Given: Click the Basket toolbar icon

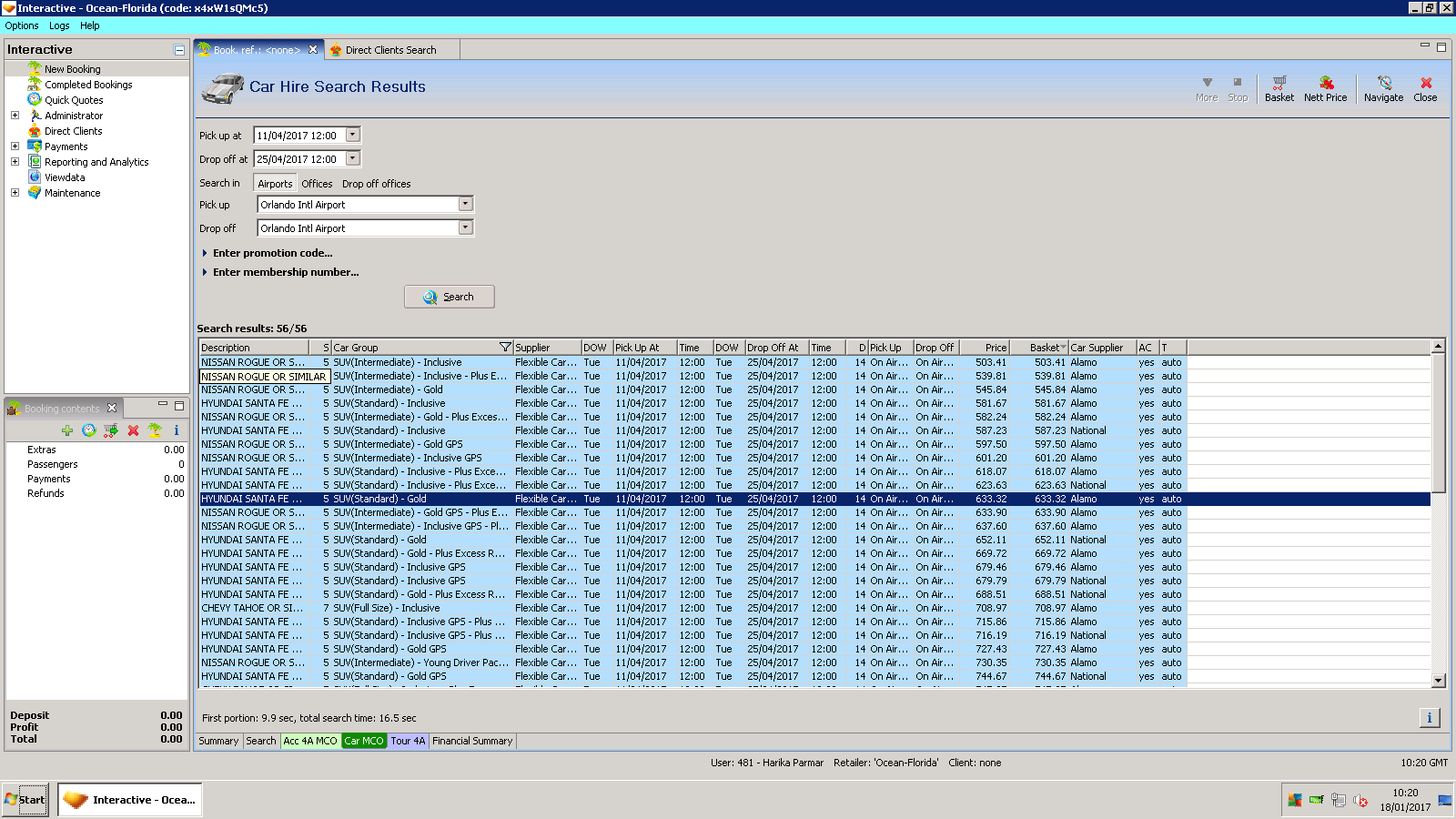Looking at the screenshot, I should coord(1279,88).
